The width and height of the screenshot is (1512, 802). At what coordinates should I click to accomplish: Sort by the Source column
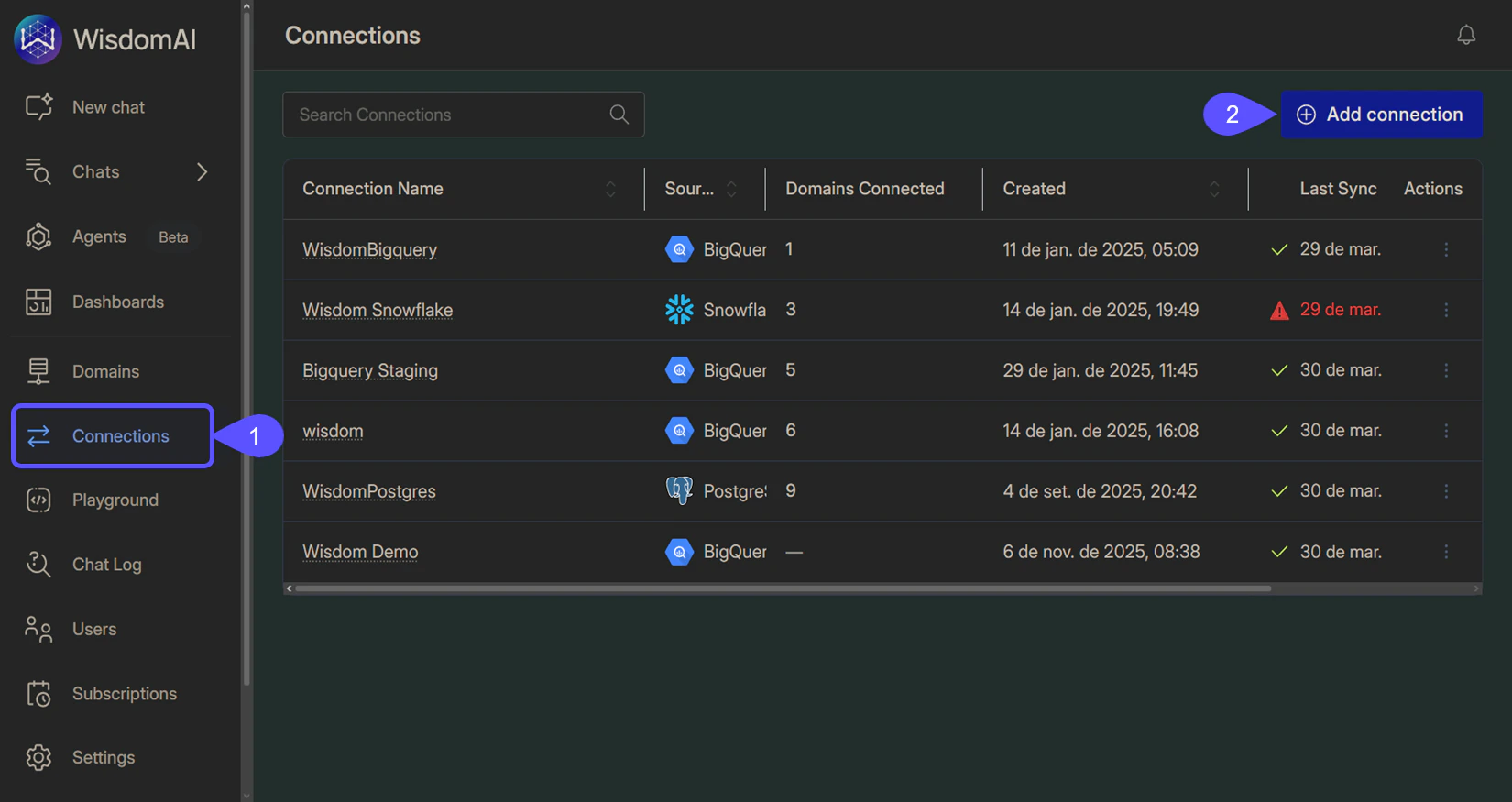(731, 189)
